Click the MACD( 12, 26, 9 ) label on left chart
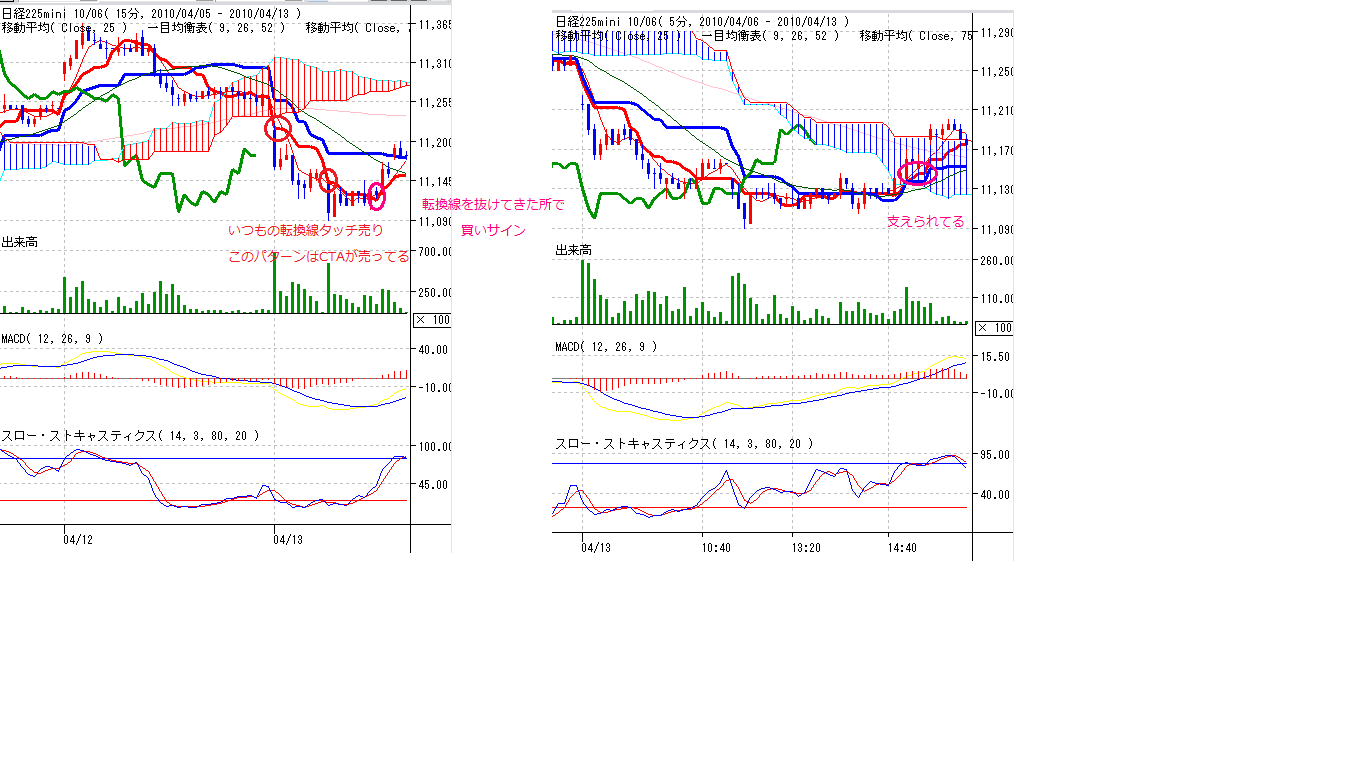 tap(51, 339)
